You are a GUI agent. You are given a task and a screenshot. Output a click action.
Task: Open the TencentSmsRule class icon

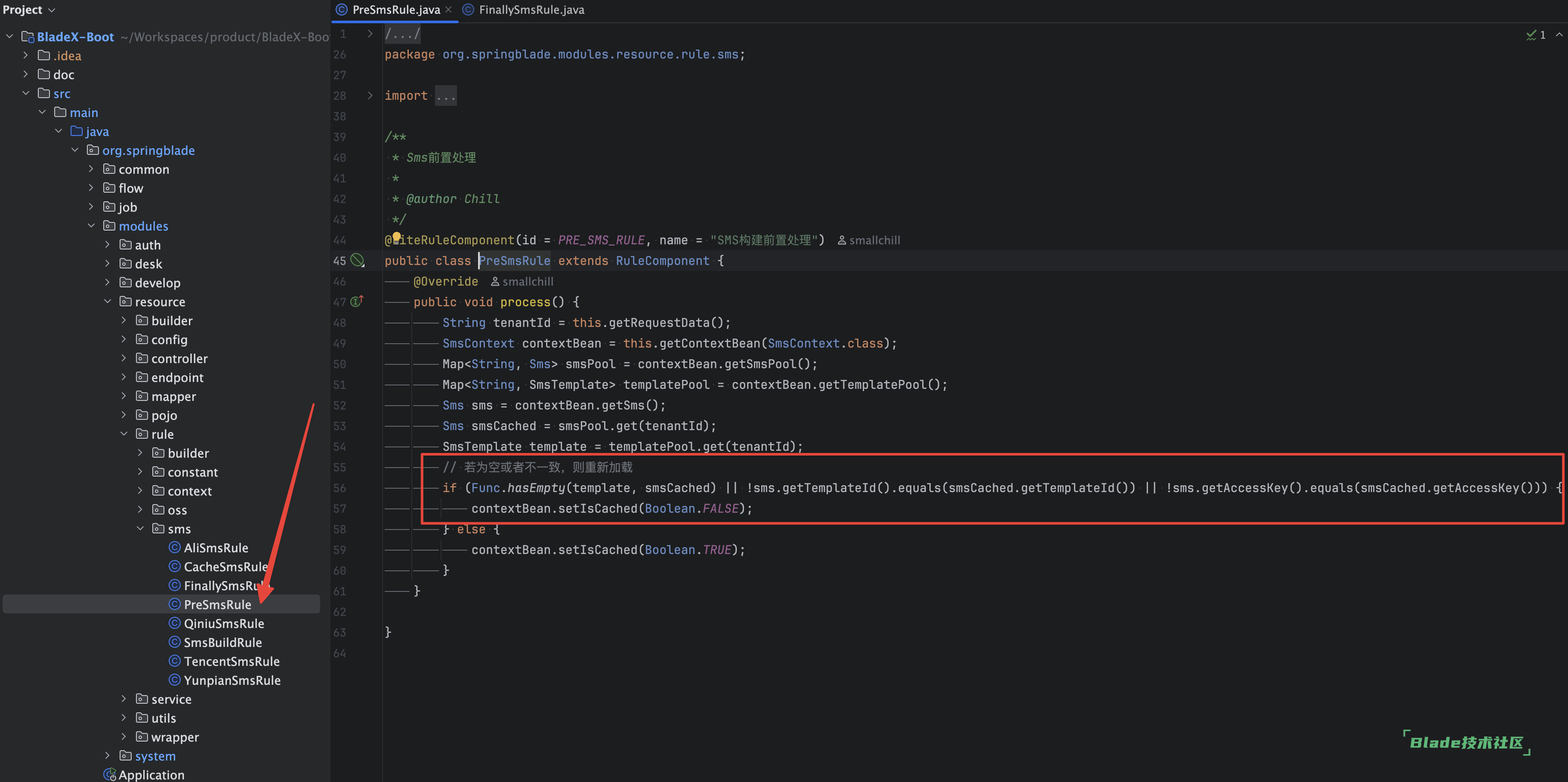tap(175, 660)
